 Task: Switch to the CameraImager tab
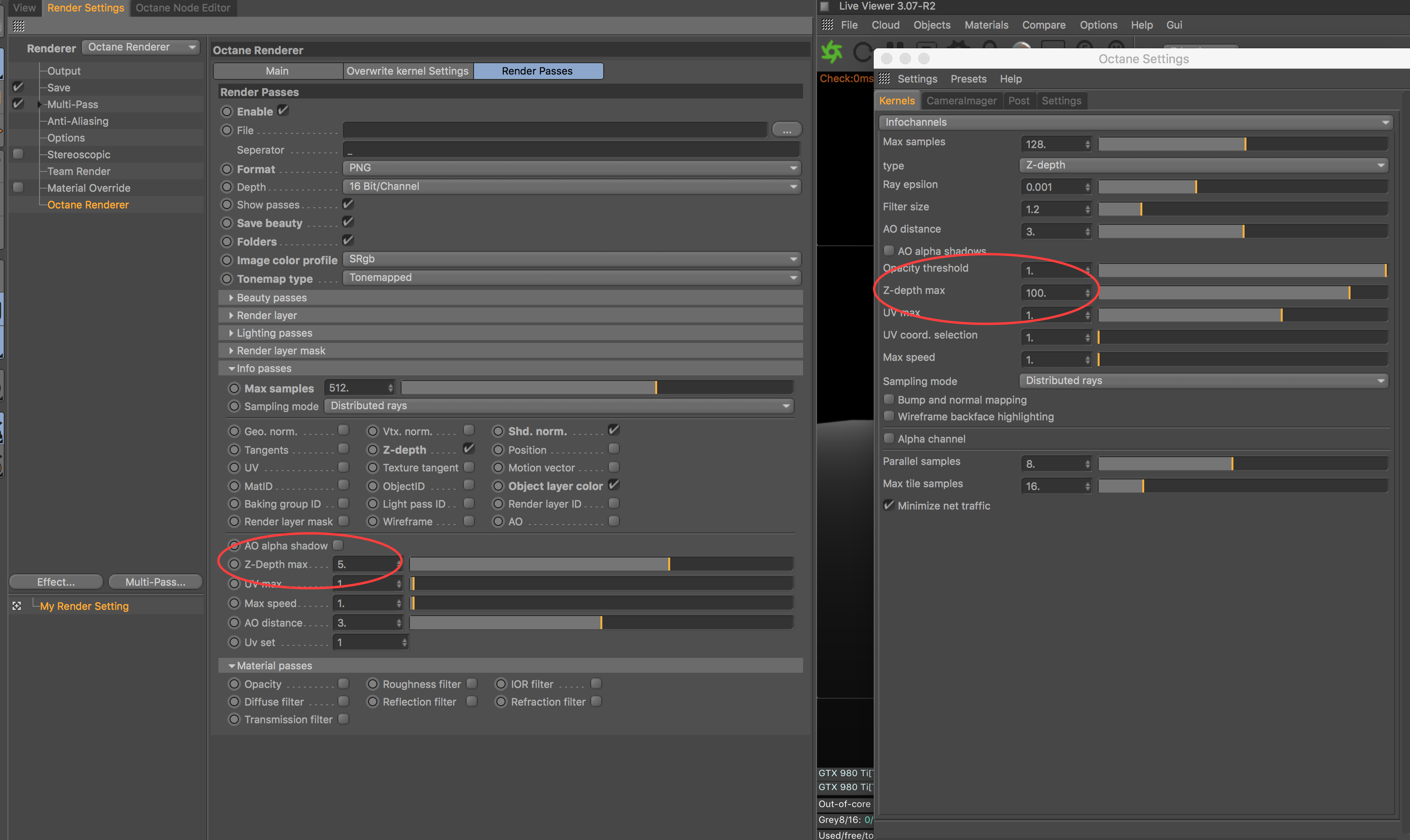pos(961,101)
